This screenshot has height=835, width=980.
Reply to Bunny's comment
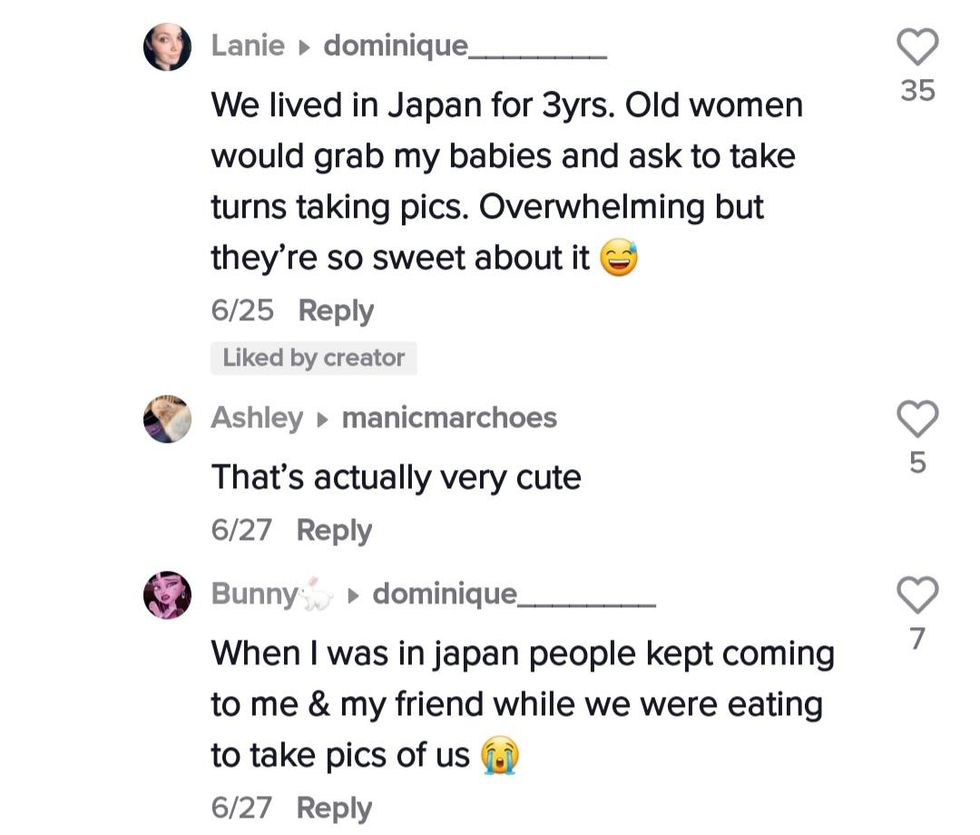point(333,807)
